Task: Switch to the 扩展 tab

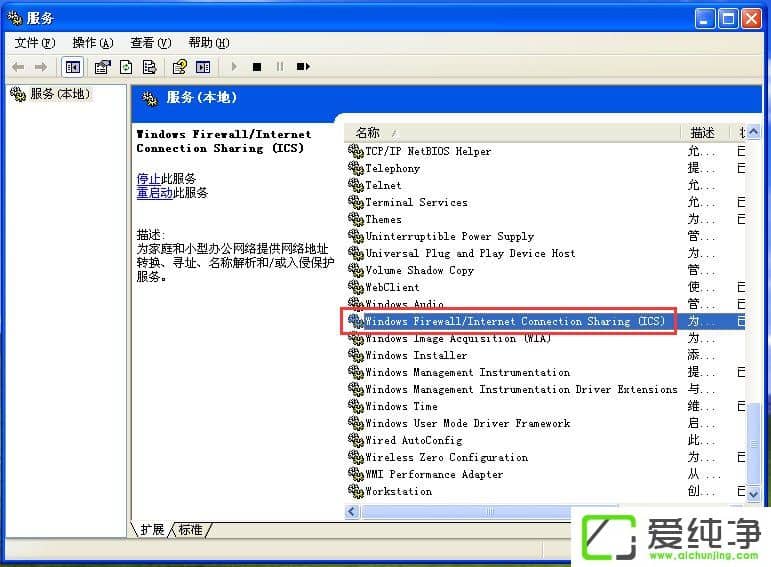Action: click(x=152, y=530)
